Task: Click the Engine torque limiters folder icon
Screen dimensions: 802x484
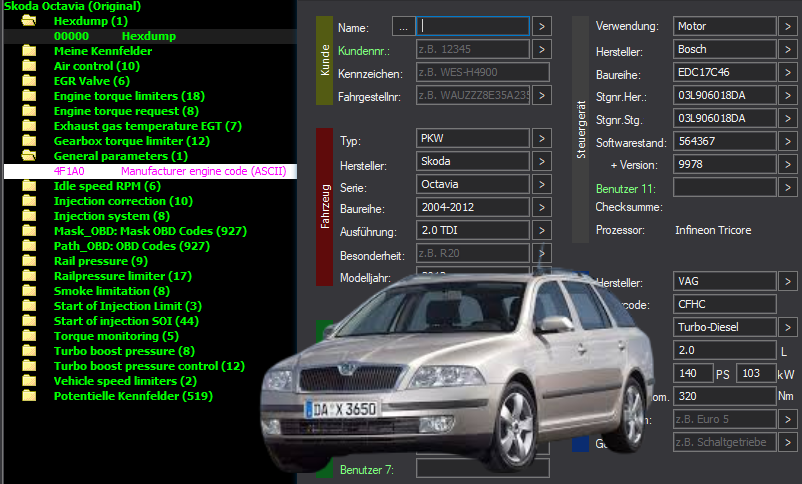Action: click(29, 96)
